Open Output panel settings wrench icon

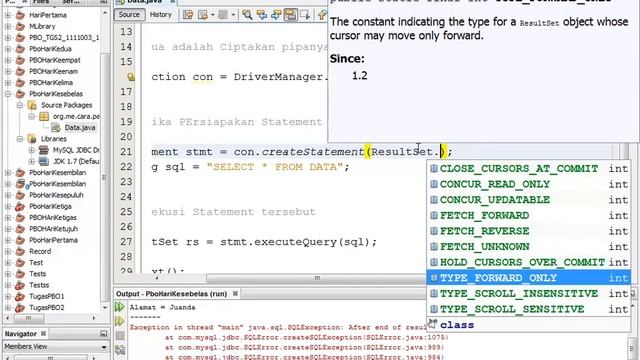[x=120, y=349]
